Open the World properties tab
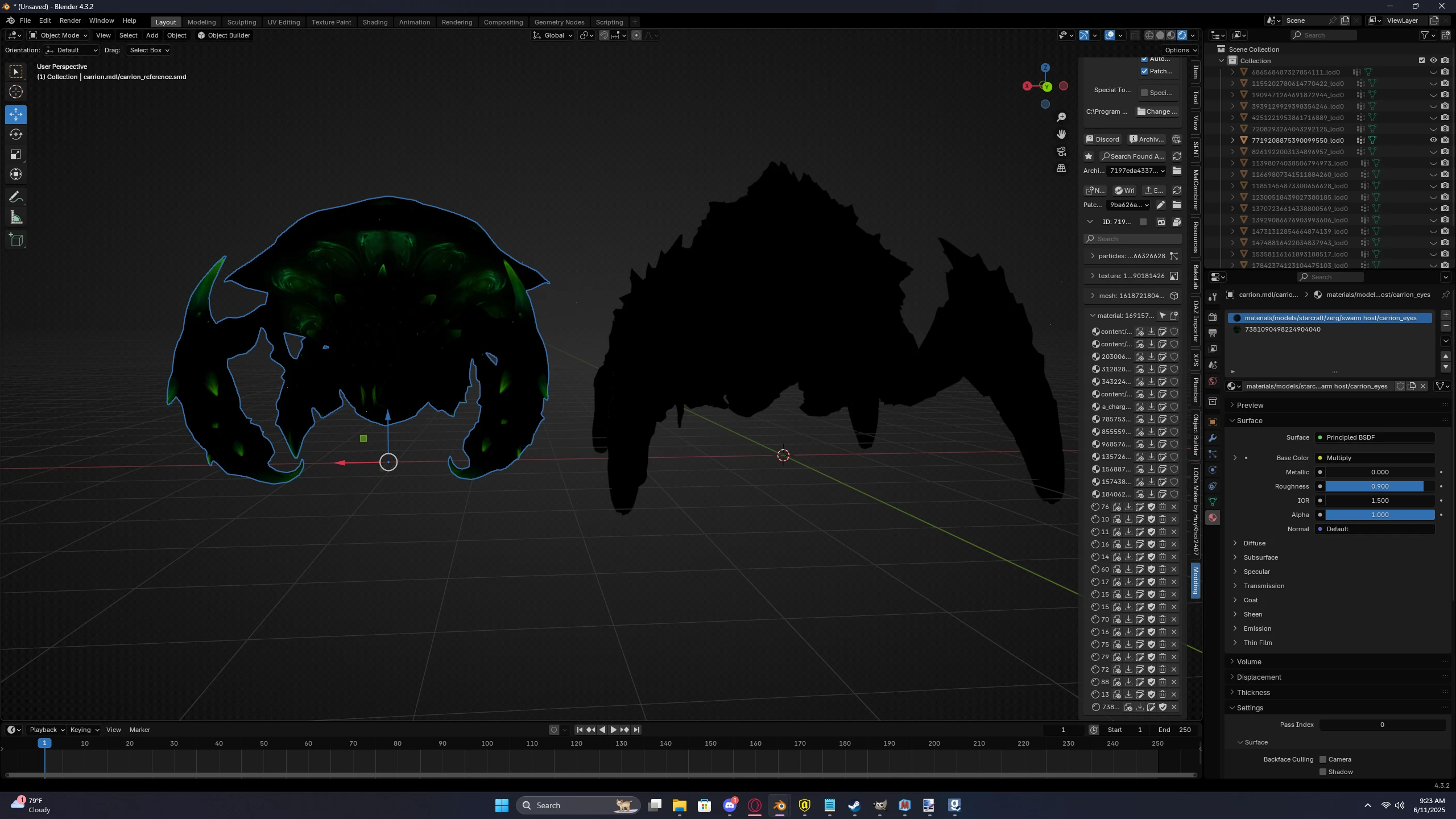1456x819 pixels. (x=1213, y=381)
